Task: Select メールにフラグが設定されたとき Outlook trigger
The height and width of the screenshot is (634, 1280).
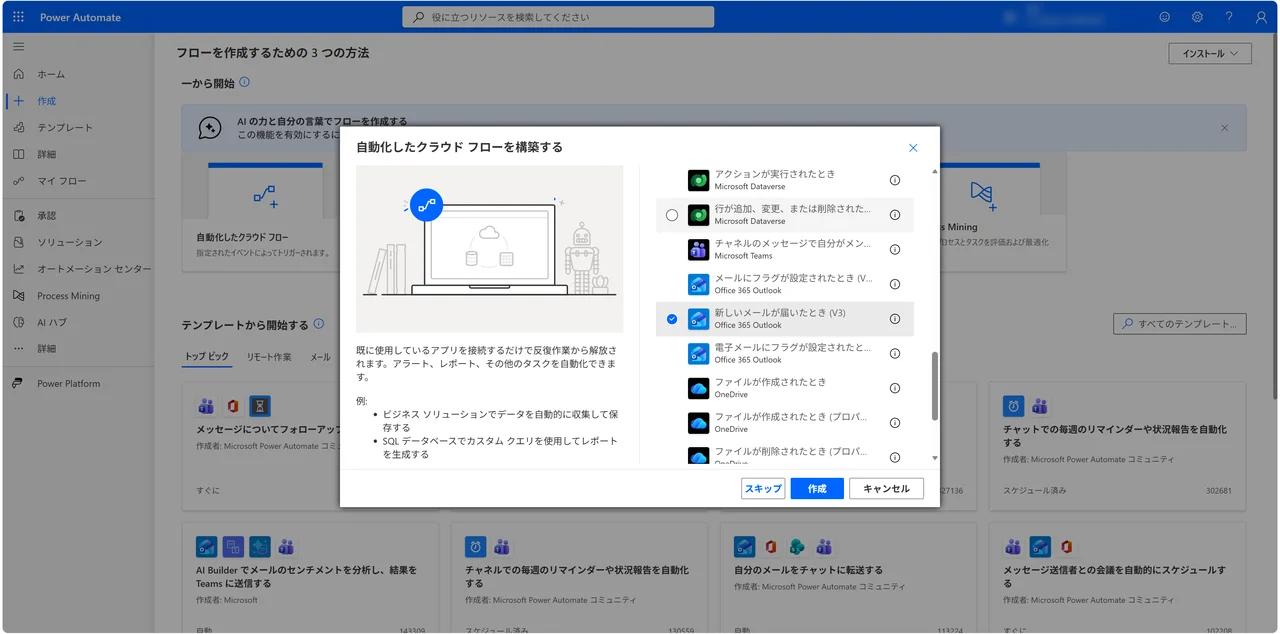Action: pyautogui.click(x=785, y=284)
